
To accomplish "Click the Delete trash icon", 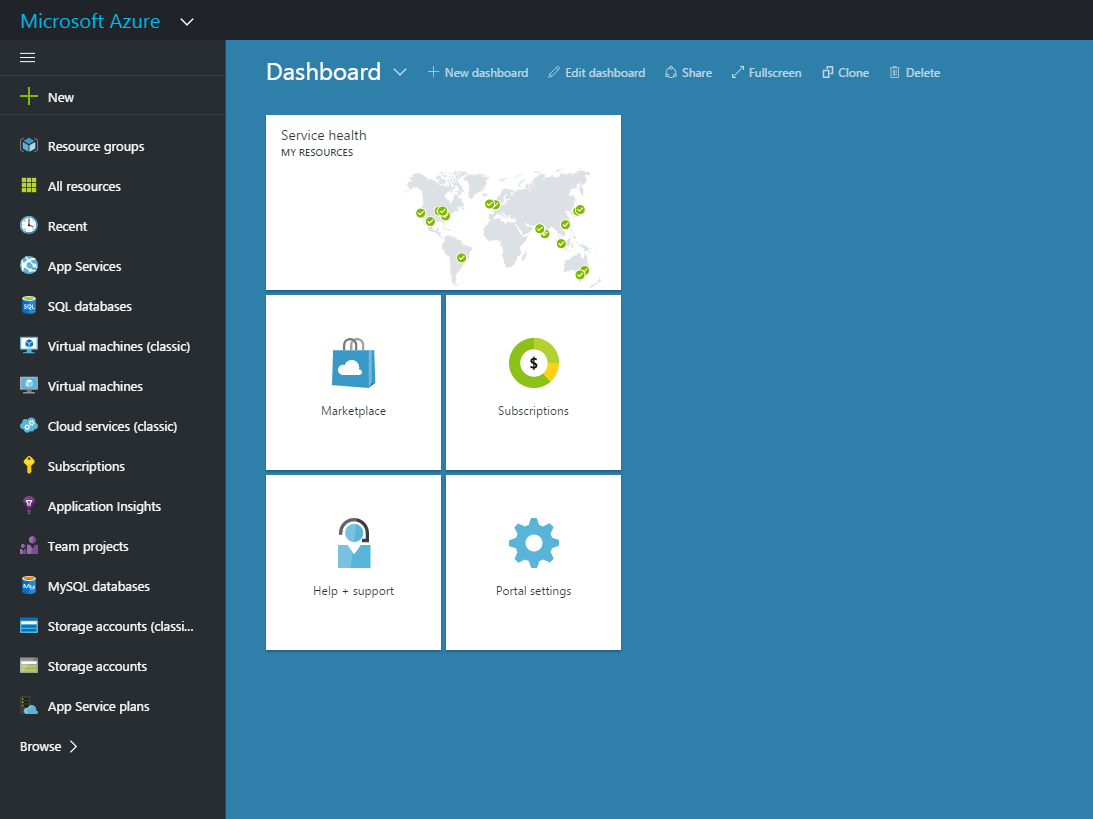I will click(894, 72).
